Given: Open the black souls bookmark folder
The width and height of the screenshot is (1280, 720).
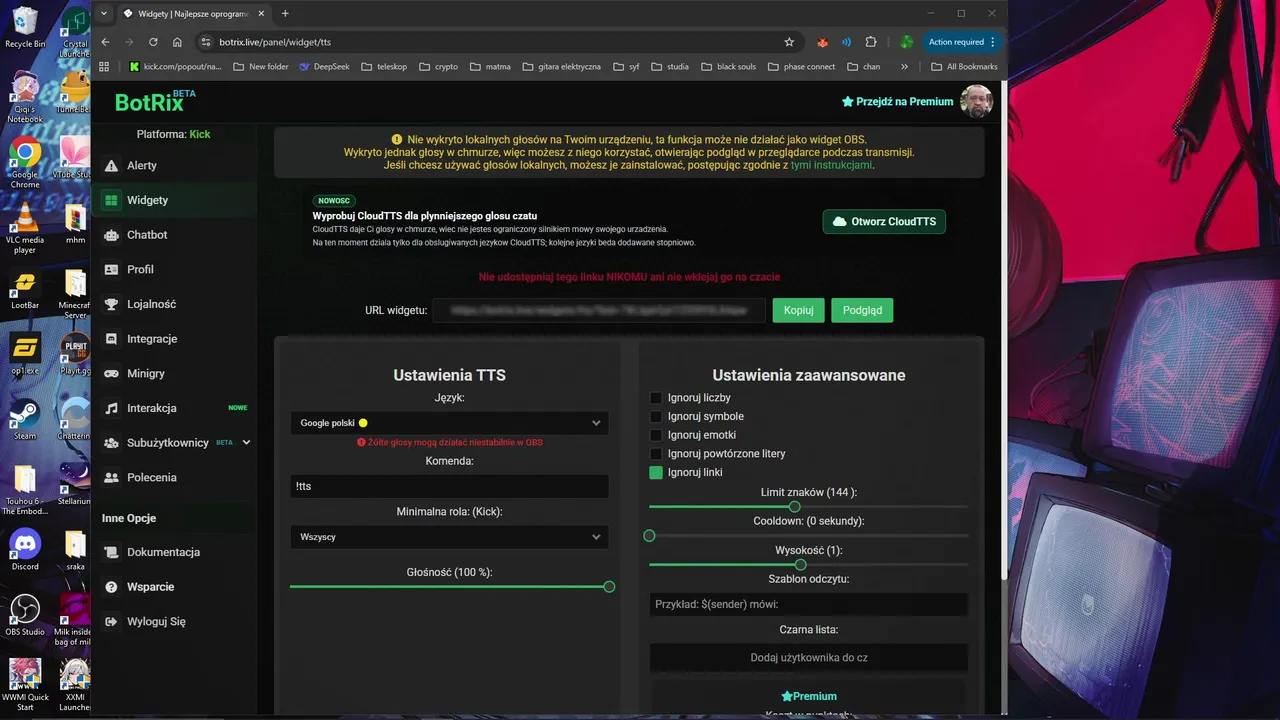Looking at the screenshot, I should [728, 67].
